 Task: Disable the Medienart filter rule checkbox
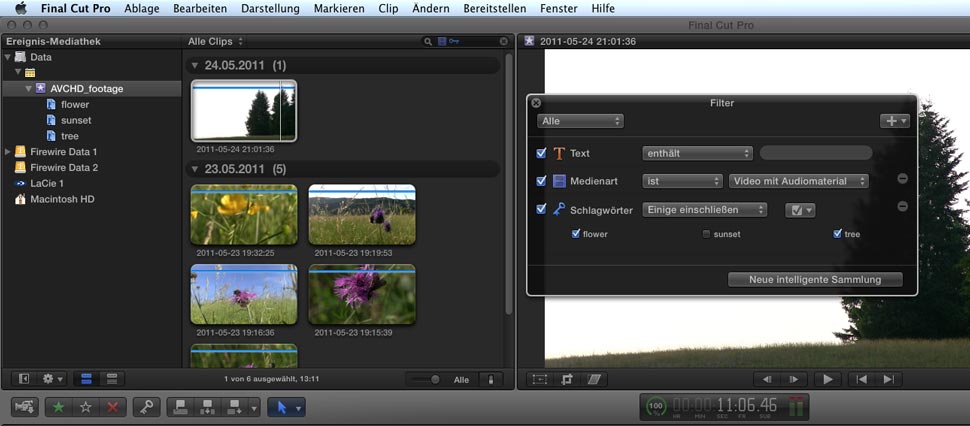[541, 181]
